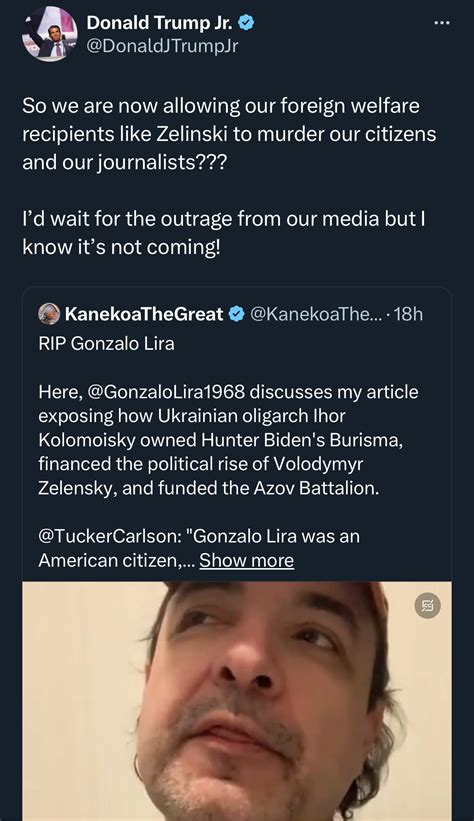Viewport: 474px width, 821px height.
Task: Play the Gonzalo Lira video thumbnail
Action: click(237, 701)
